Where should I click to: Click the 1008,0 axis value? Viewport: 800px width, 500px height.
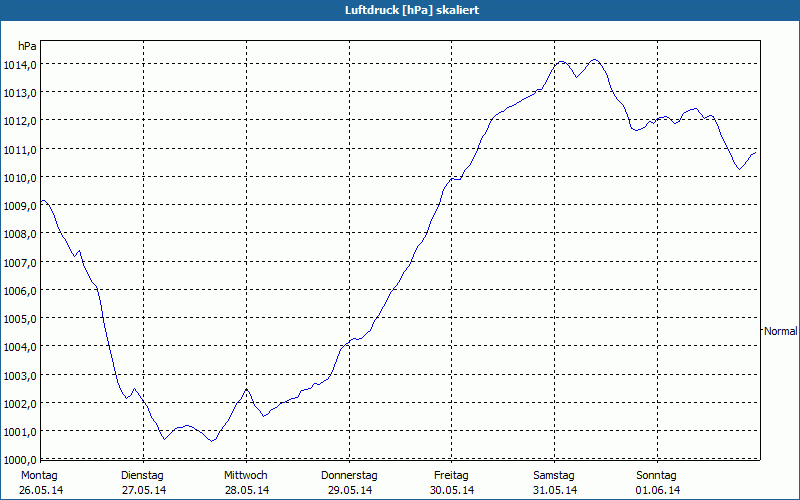pos(20,234)
